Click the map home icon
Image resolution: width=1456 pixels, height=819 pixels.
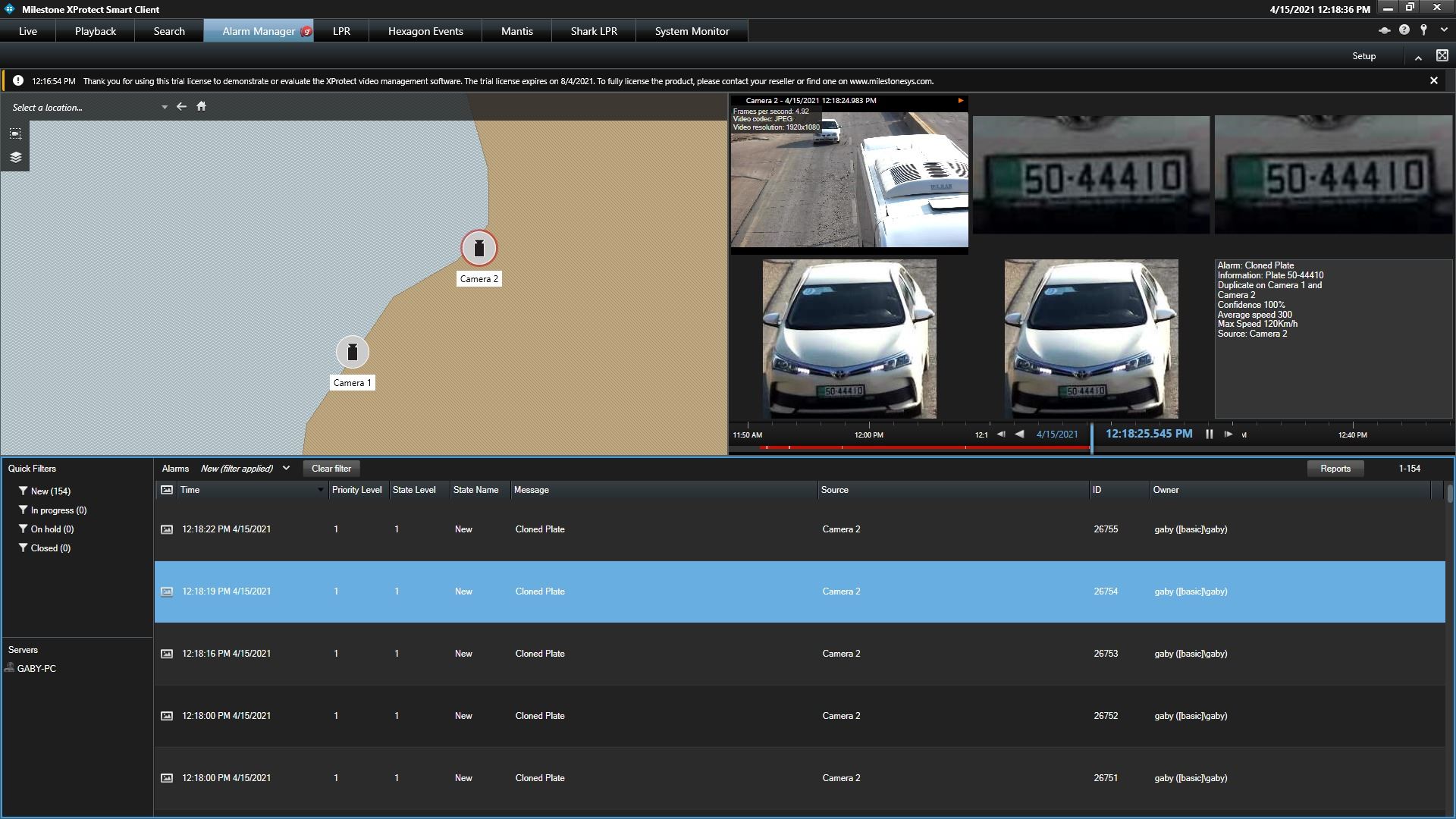201,106
